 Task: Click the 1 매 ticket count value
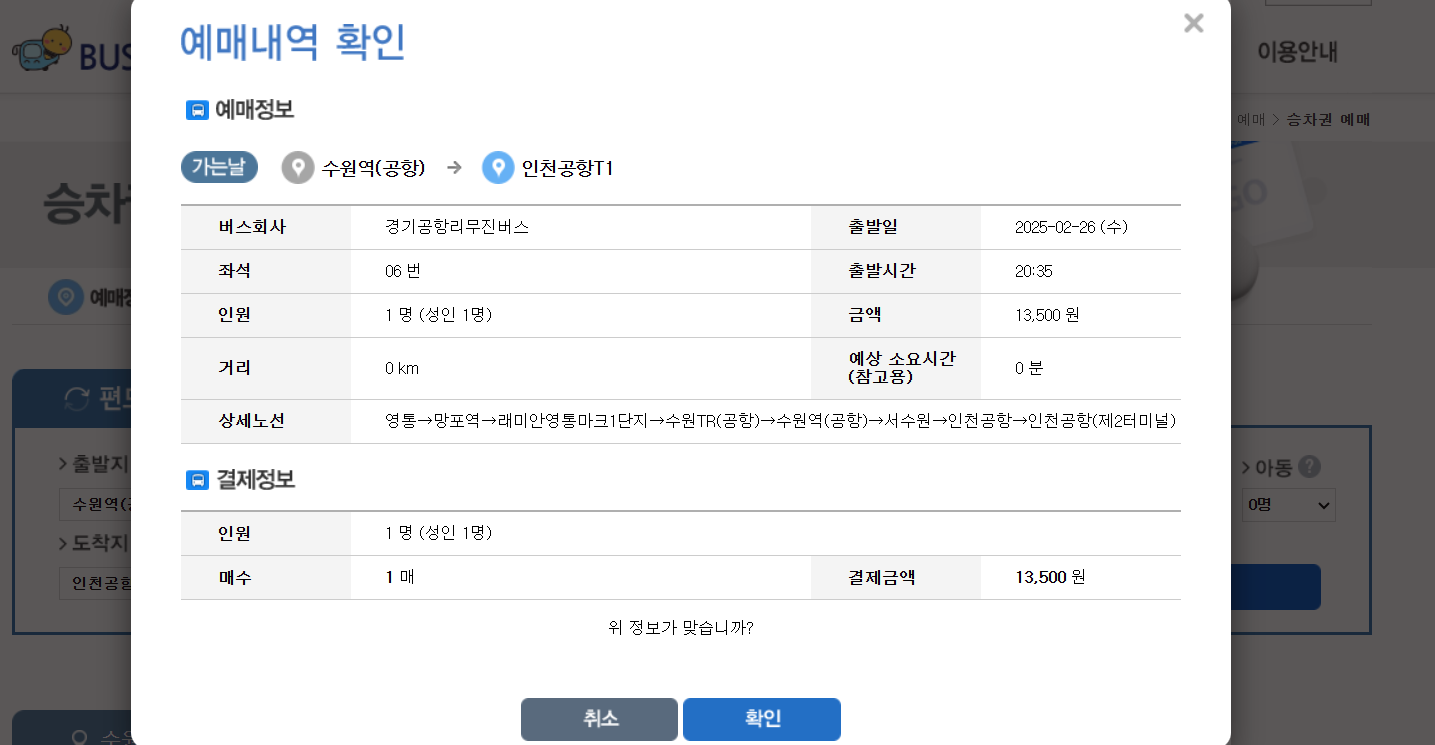pyautogui.click(x=400, y=577)
